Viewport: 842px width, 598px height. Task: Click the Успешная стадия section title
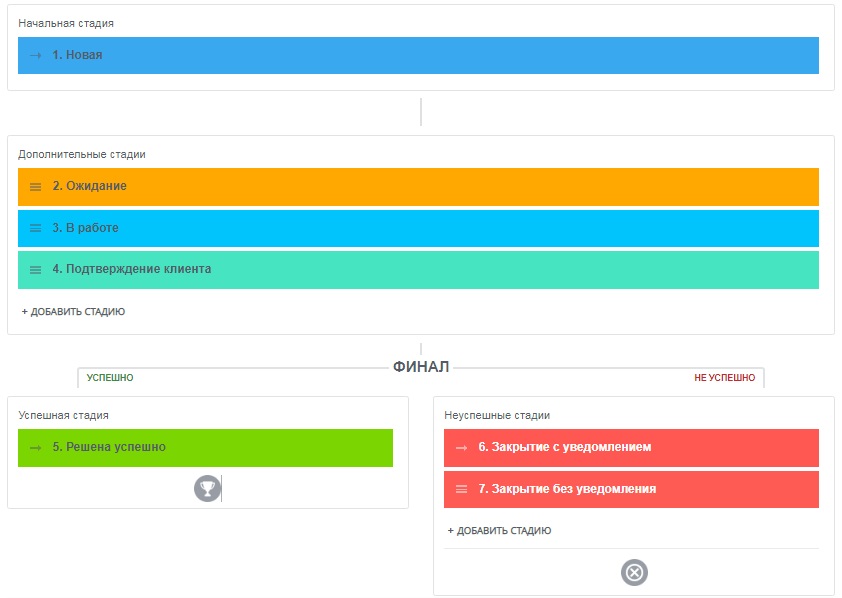63,415
